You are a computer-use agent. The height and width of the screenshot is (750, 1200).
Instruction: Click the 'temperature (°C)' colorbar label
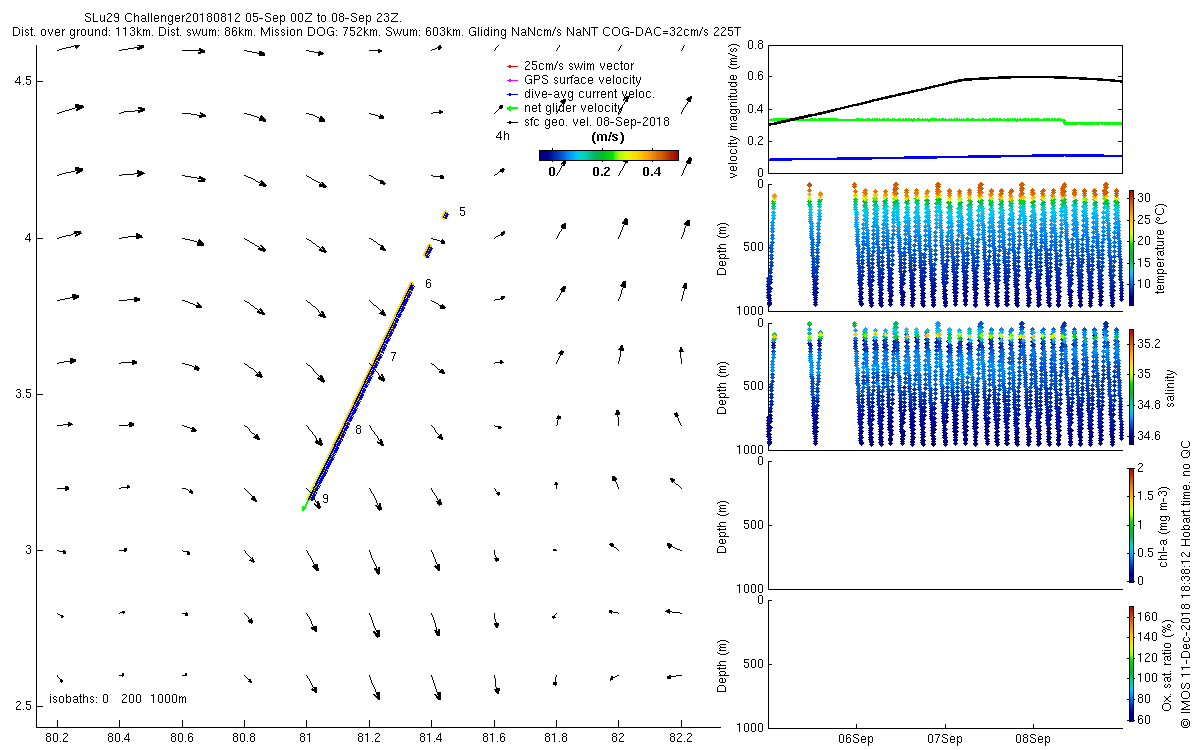pyautogui.click(x=1161, y=247)
